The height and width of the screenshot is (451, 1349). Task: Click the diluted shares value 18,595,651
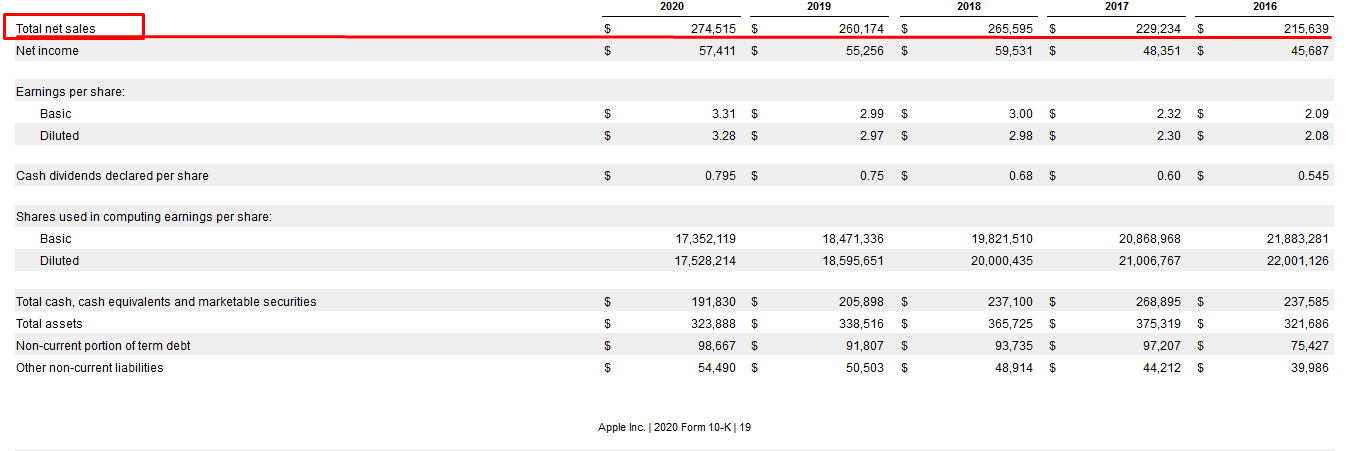[854, 261]
